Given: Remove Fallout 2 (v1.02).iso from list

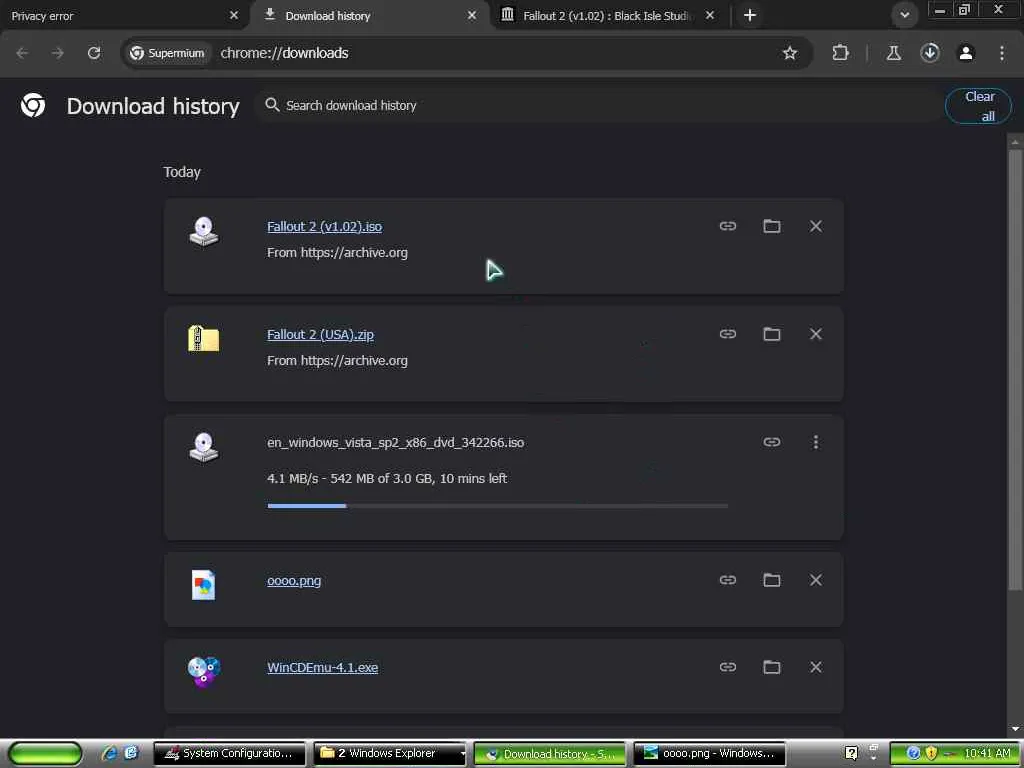Looking at the screenshot, I should pos(816,226).
